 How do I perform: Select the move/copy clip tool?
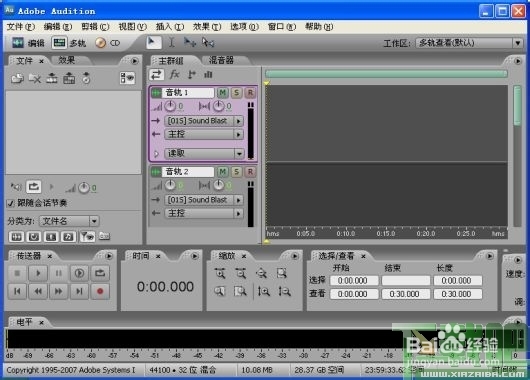tap(190, 42)
